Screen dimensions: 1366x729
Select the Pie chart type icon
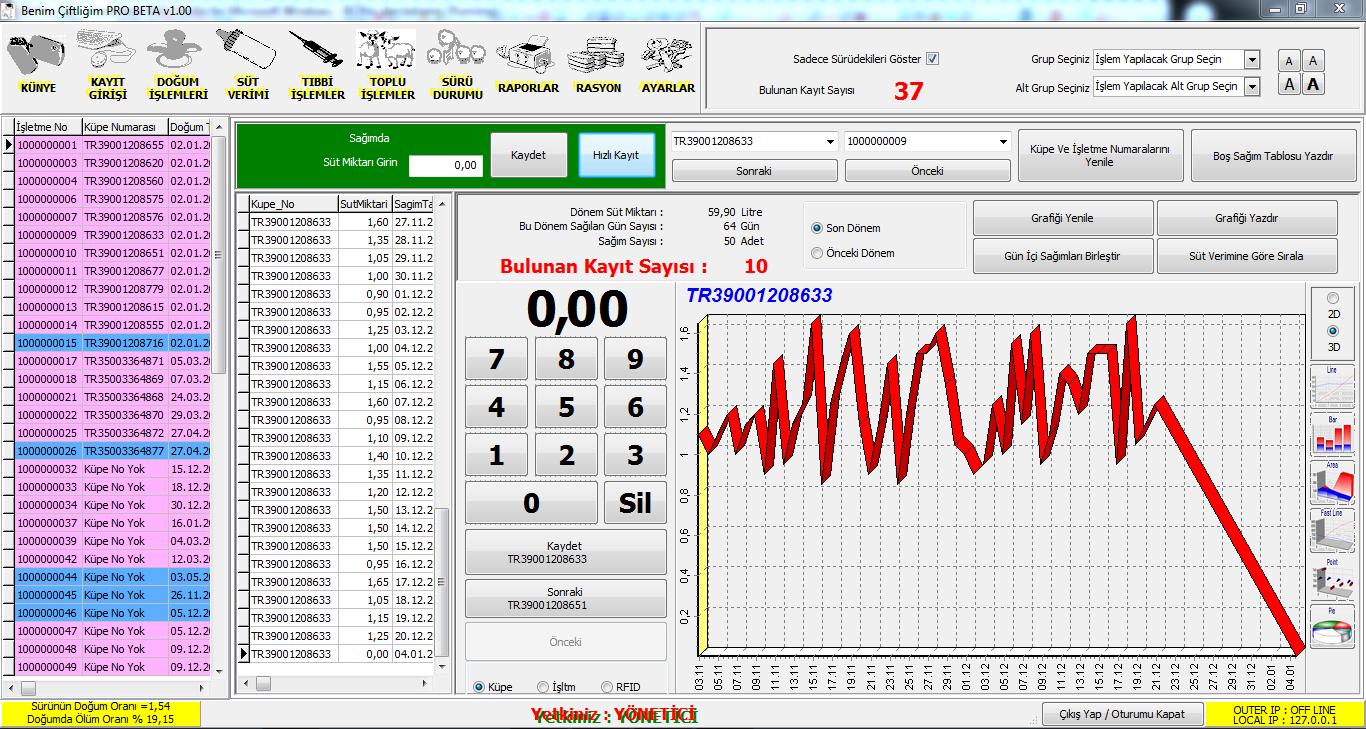pyautogui.click(x=1332, y=627)
